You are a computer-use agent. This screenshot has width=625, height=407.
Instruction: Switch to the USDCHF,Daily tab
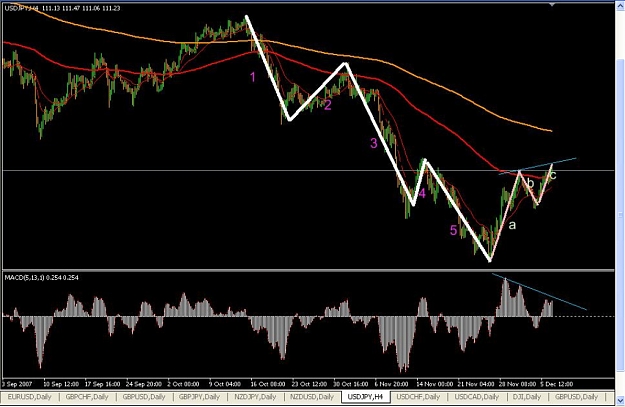point(418,397)
